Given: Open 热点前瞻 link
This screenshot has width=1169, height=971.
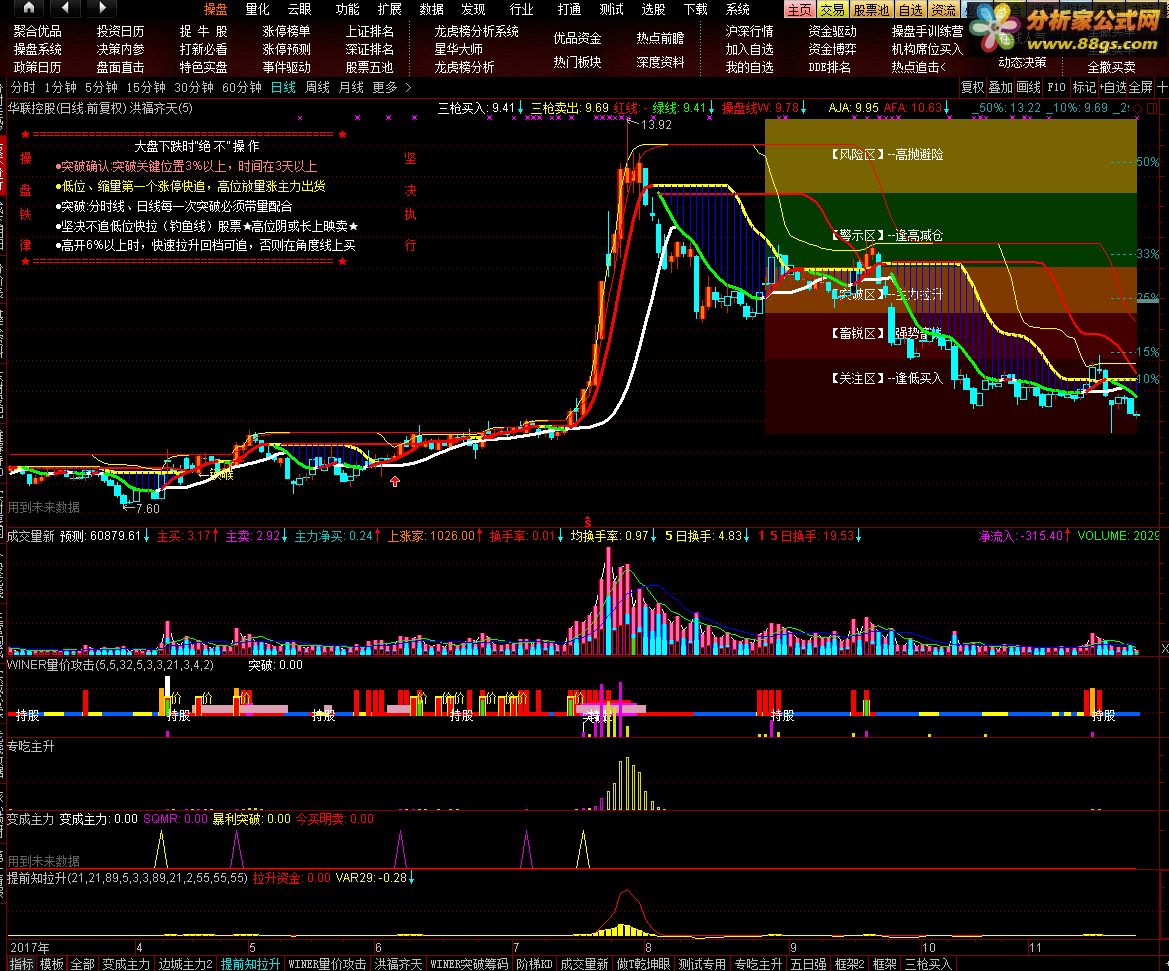Looking at the screenshot, I should pos(660,37).
